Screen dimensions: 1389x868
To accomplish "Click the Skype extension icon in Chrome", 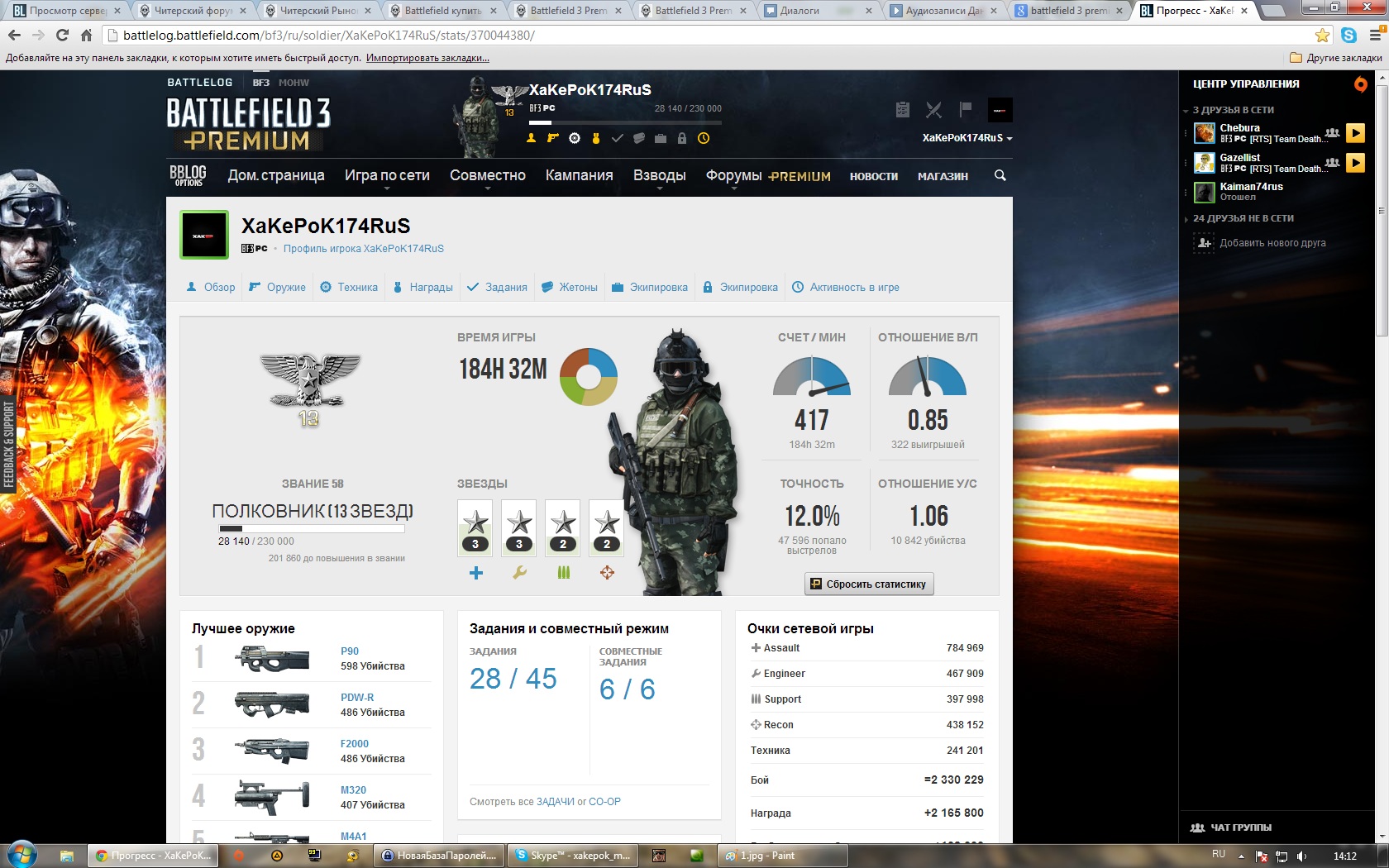I will tap(1348, 36).
